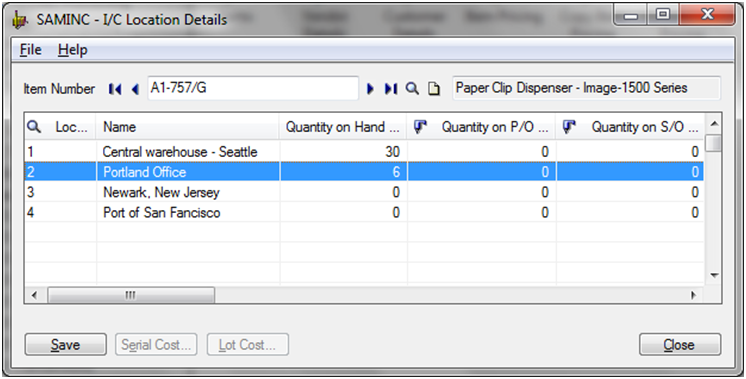Click the finder icon in Location column header
The height and width of the screenshot is (379, 746).
pos(34,126)
